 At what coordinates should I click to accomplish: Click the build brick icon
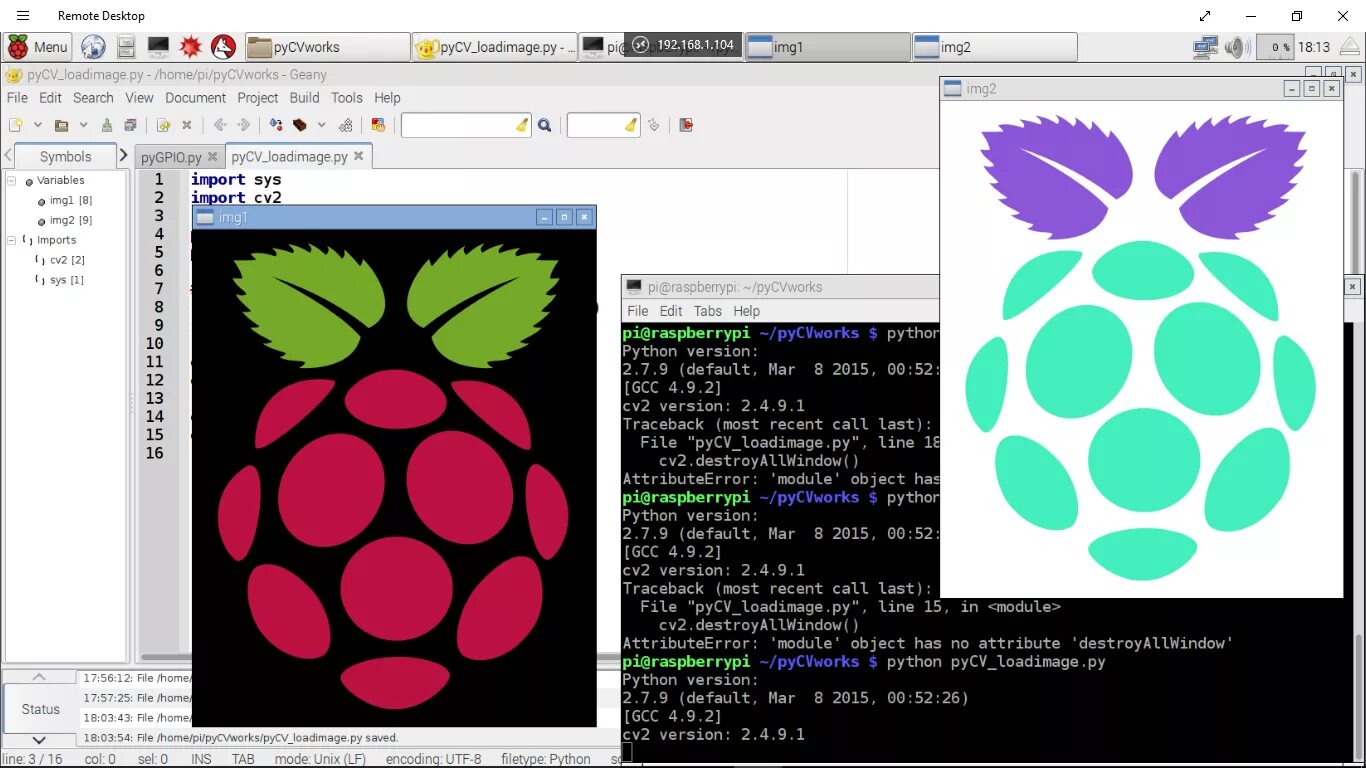pos(299,125)
